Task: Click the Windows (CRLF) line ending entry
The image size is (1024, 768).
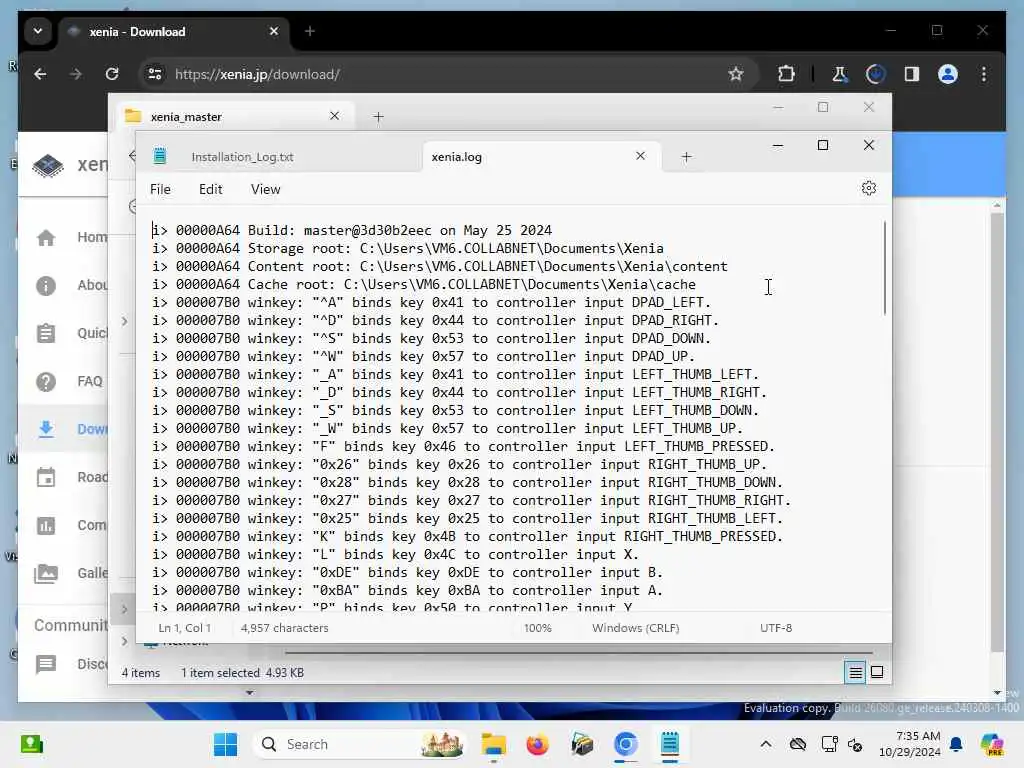Action: click(x=635, y=628)
